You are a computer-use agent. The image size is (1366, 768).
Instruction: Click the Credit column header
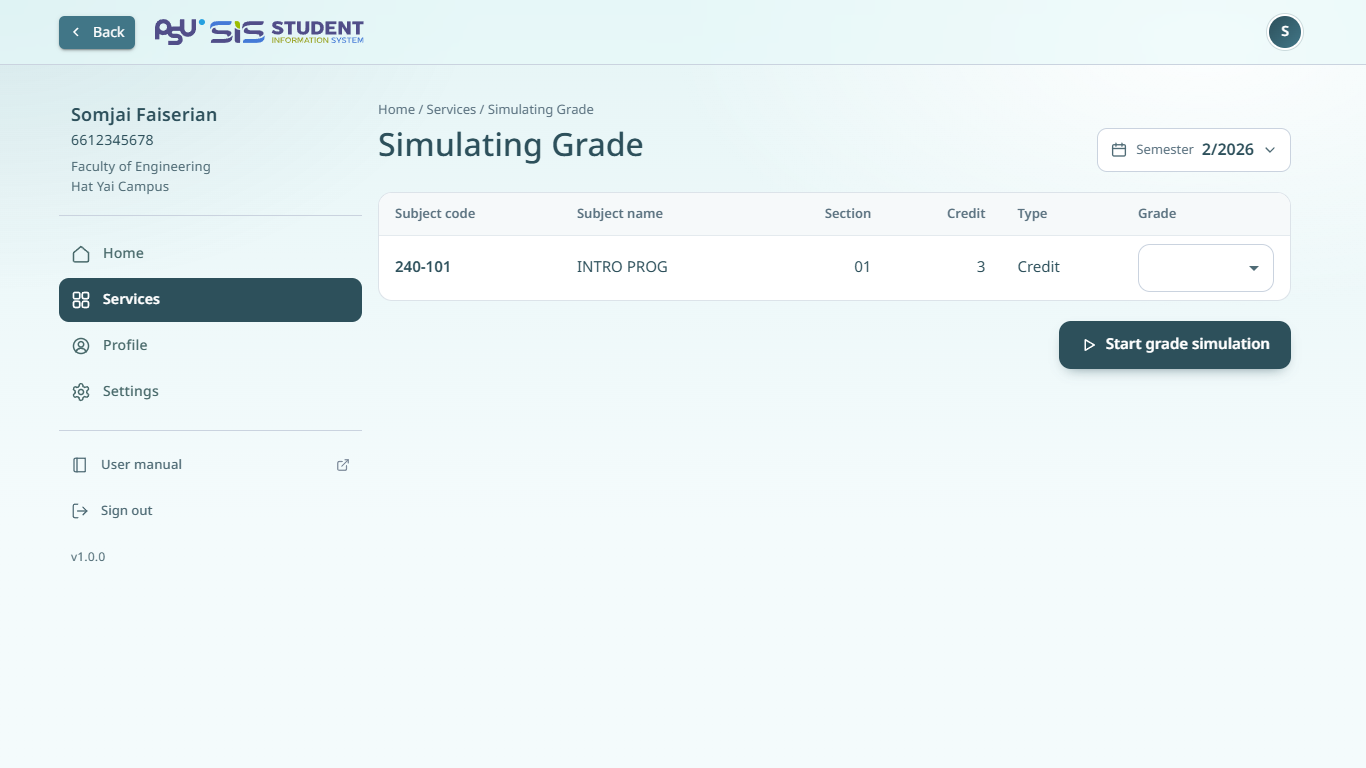966,214
